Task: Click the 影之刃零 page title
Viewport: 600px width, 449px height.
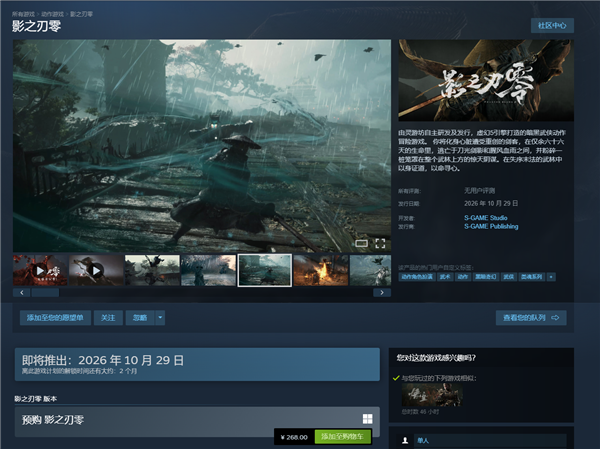Action: click(36, 26)
